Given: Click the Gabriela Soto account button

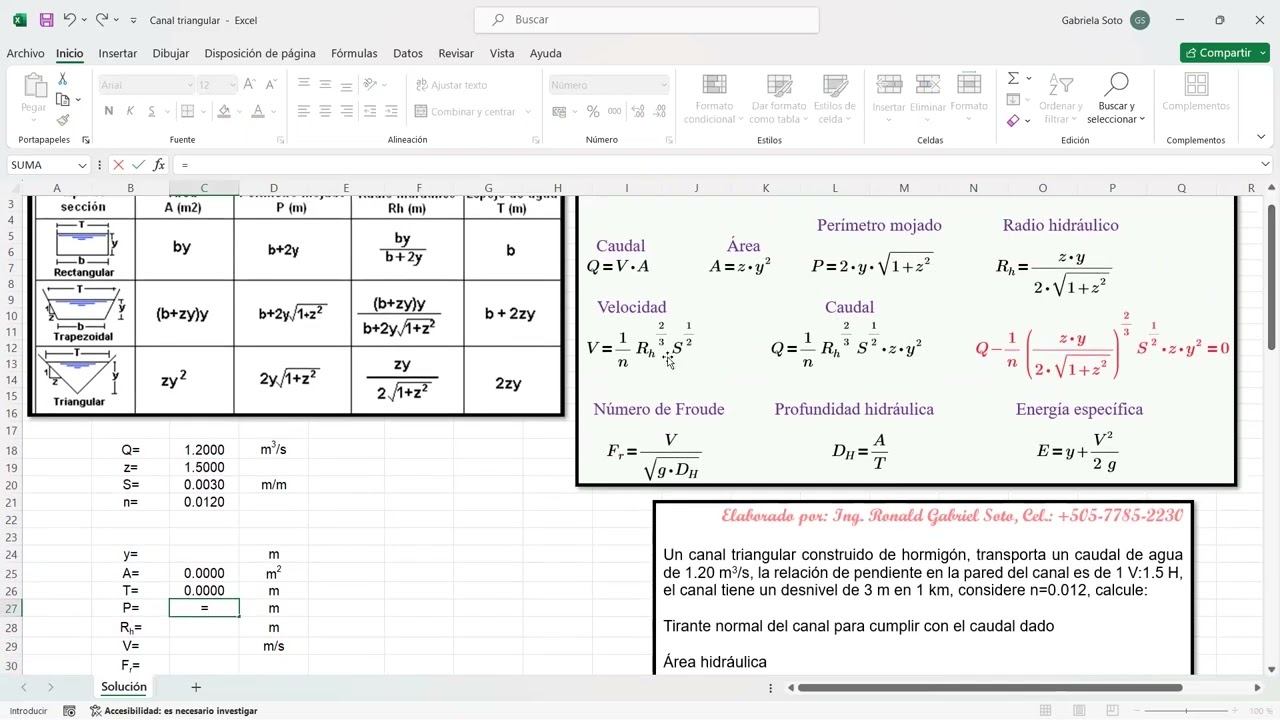Looking at the screenshot, I should click(1105, 20).
